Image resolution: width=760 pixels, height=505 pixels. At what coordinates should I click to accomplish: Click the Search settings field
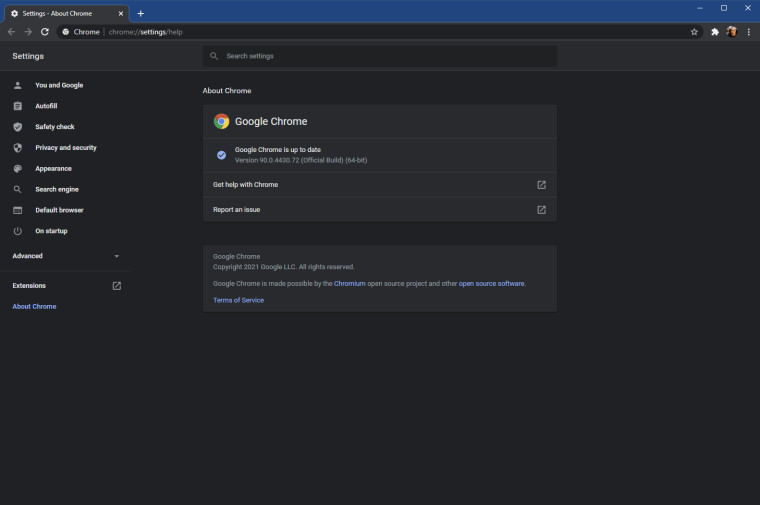(380, 56)
